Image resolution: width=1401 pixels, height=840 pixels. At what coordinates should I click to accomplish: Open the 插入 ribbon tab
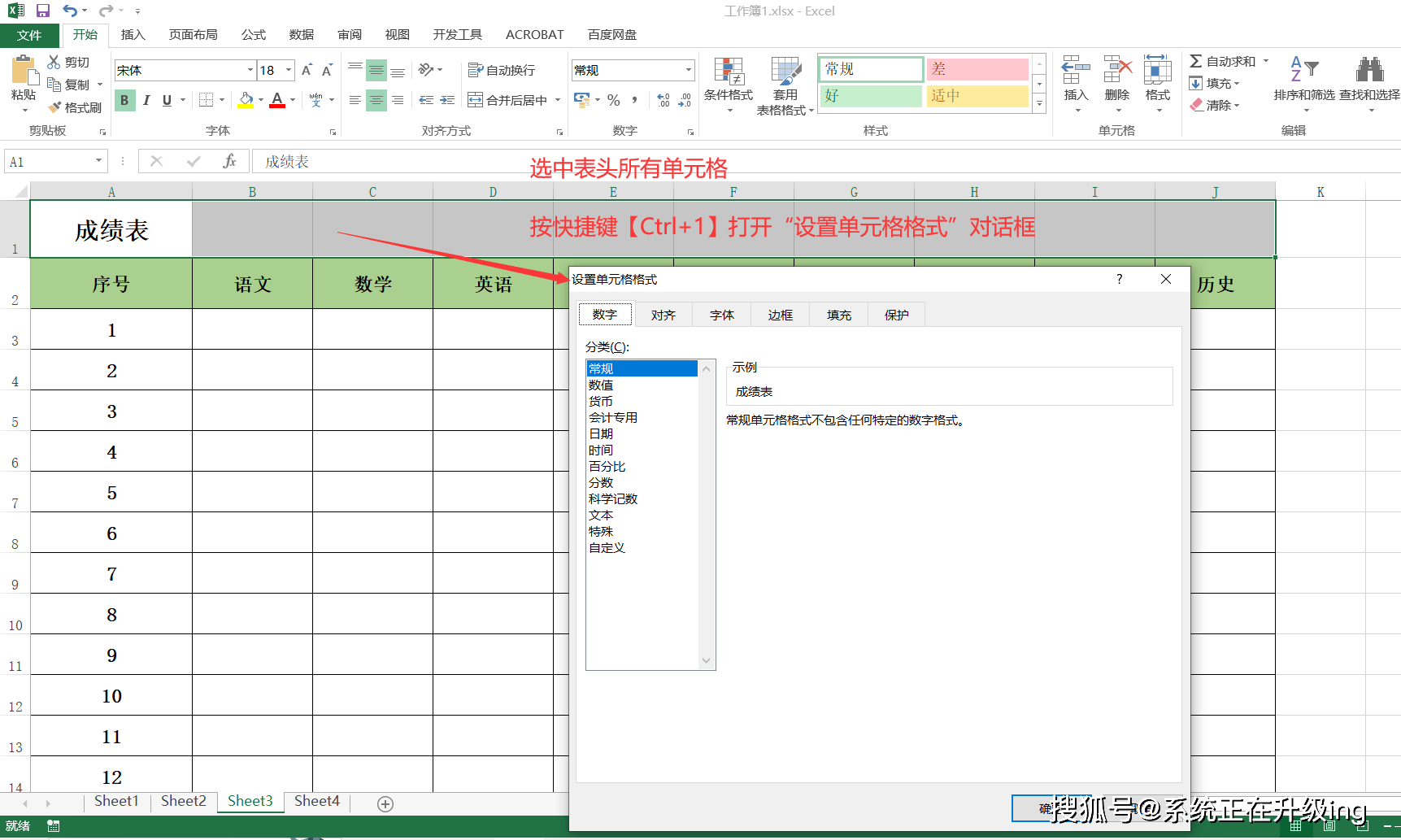click(133, 34)
